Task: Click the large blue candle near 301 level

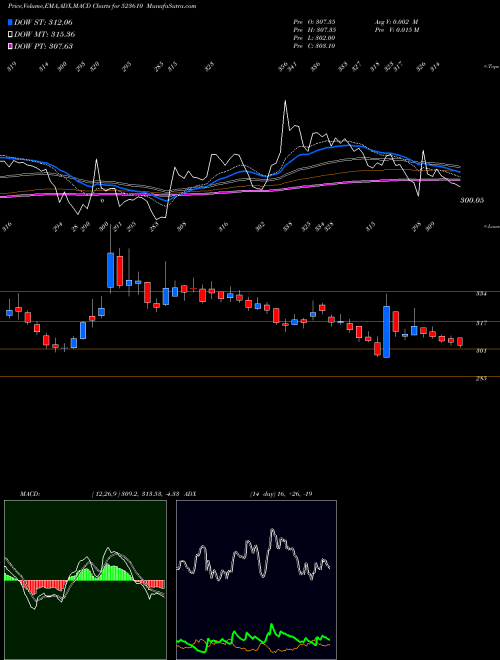Action: coord(386,332)
